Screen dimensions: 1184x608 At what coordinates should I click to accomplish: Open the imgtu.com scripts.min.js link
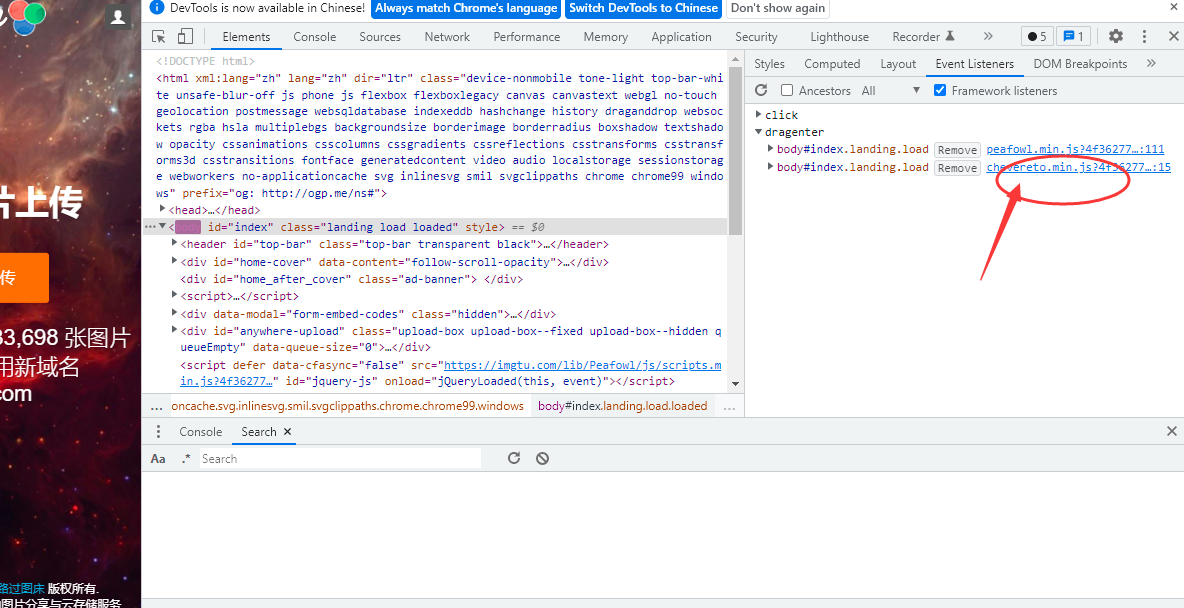point(583,365)
